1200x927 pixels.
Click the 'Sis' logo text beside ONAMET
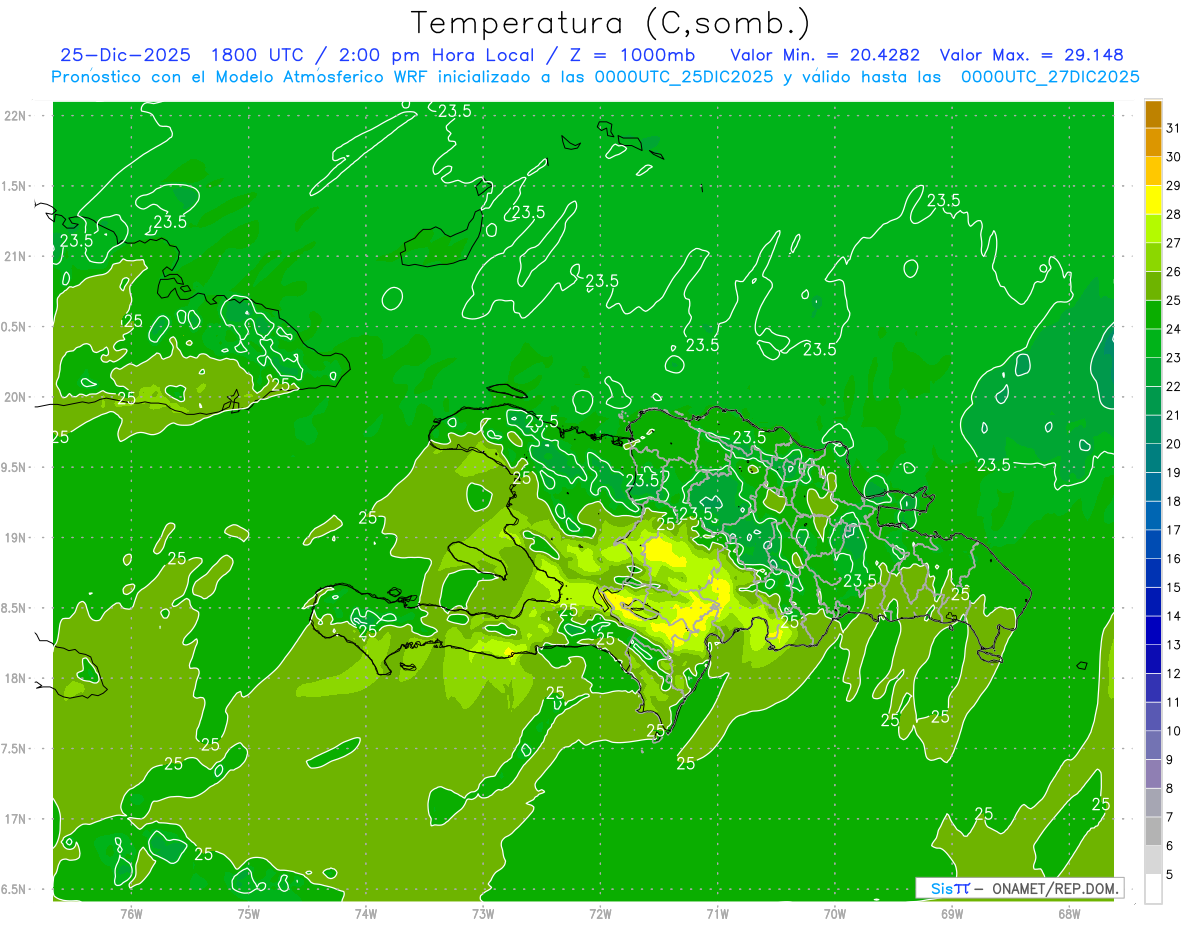(941, 888)
